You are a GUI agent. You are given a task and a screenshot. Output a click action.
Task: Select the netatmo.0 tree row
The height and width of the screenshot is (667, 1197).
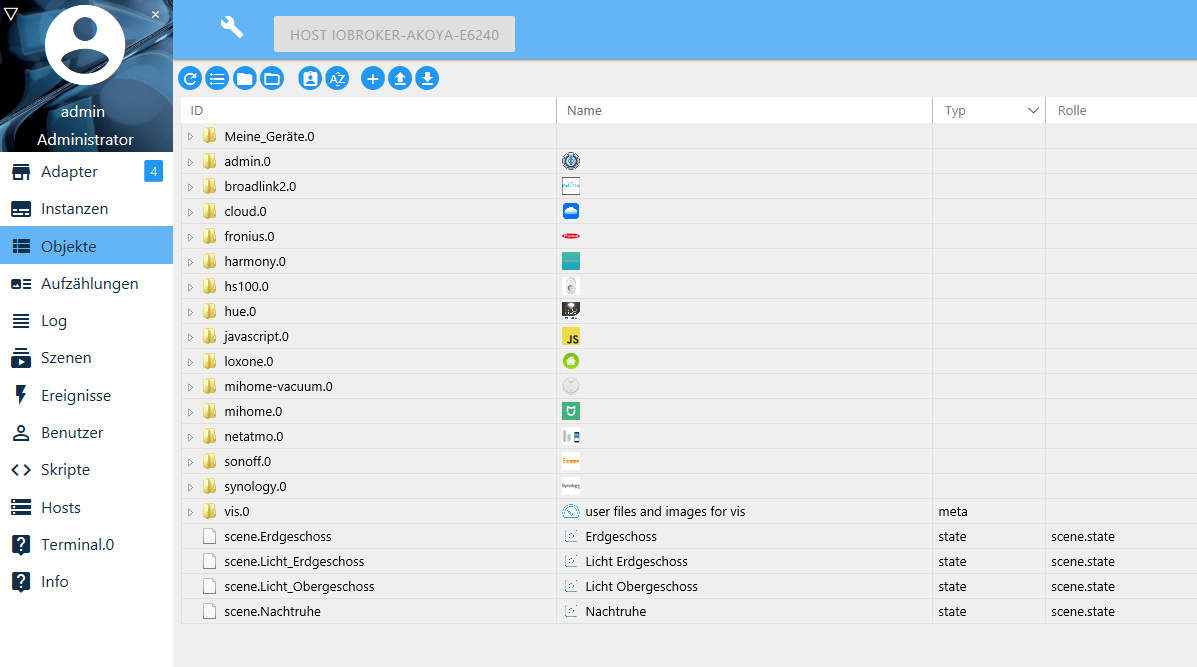(689, 437)
